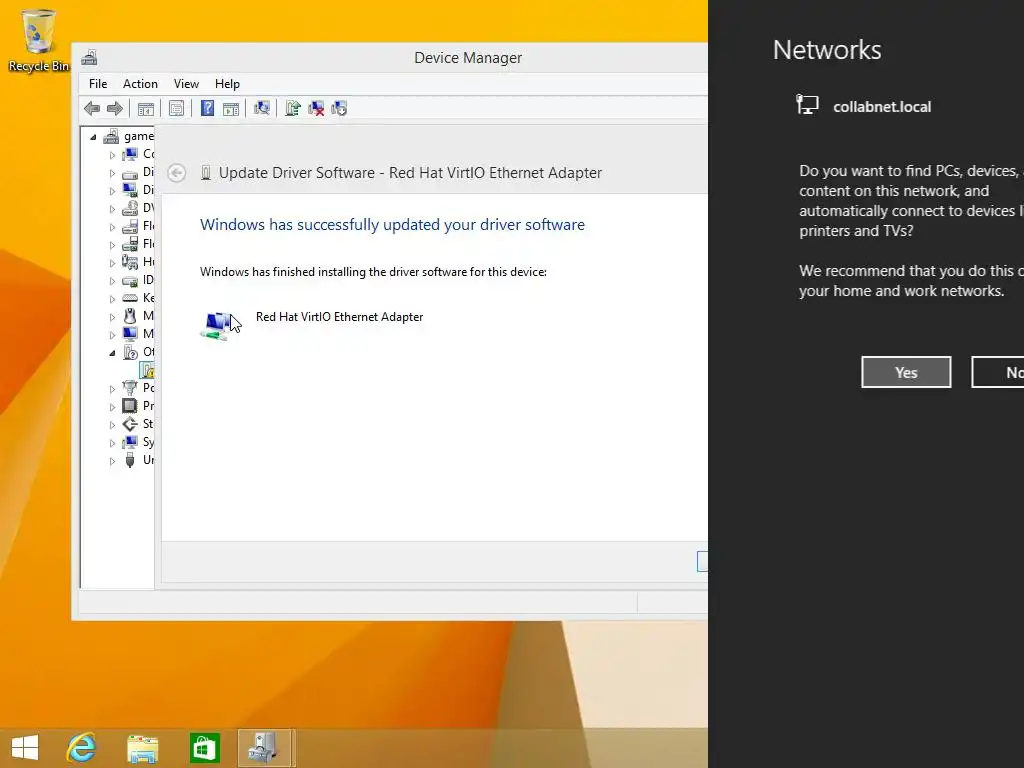The image size is (1024, 768).
Task: Click the Uninstall device icon with red X
Action: (316, 108)
